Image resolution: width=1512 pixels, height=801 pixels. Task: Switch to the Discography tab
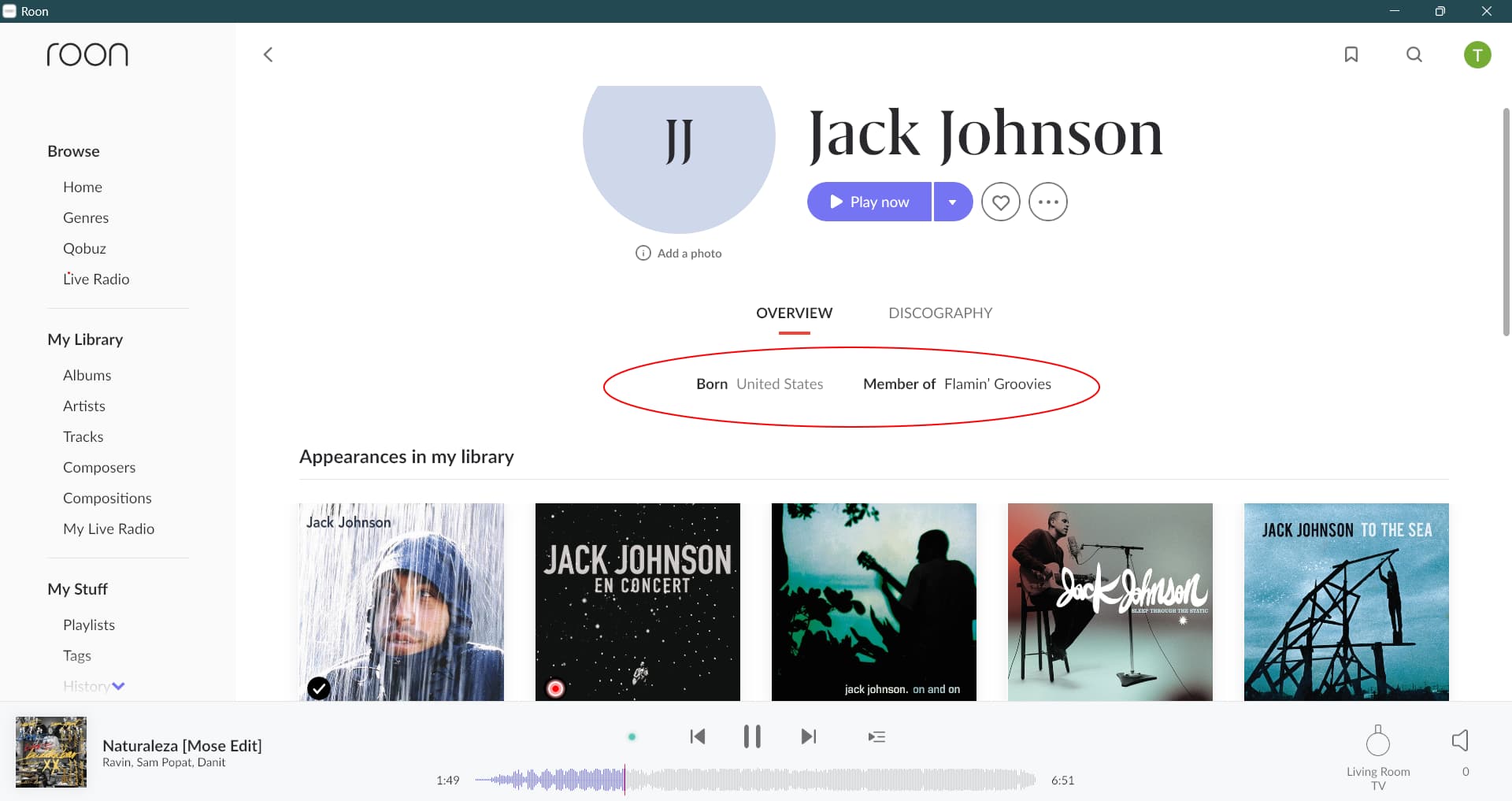pos(940,313)
